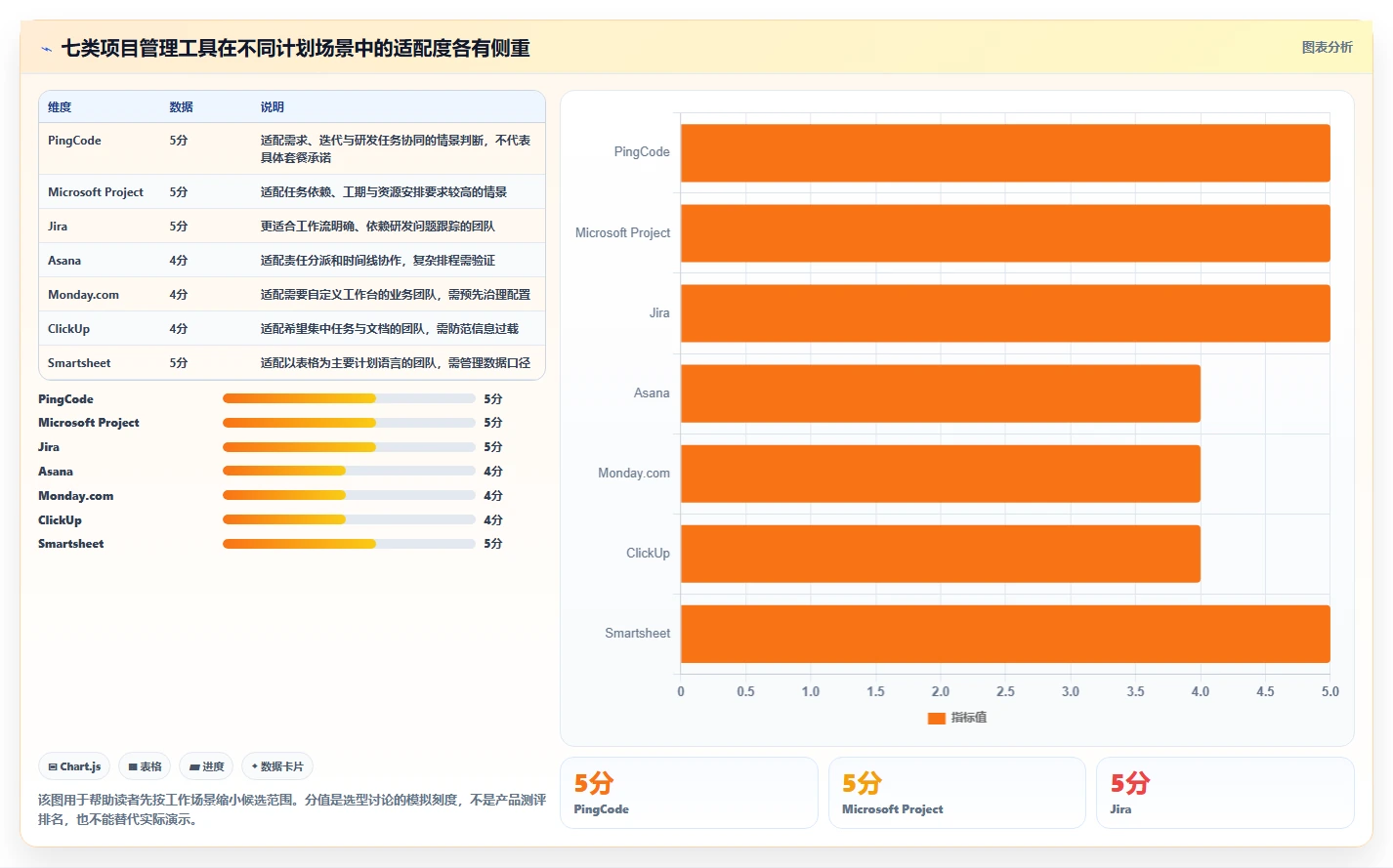
Task: Click the Jira bar in chart
Action: point(1005,313)
